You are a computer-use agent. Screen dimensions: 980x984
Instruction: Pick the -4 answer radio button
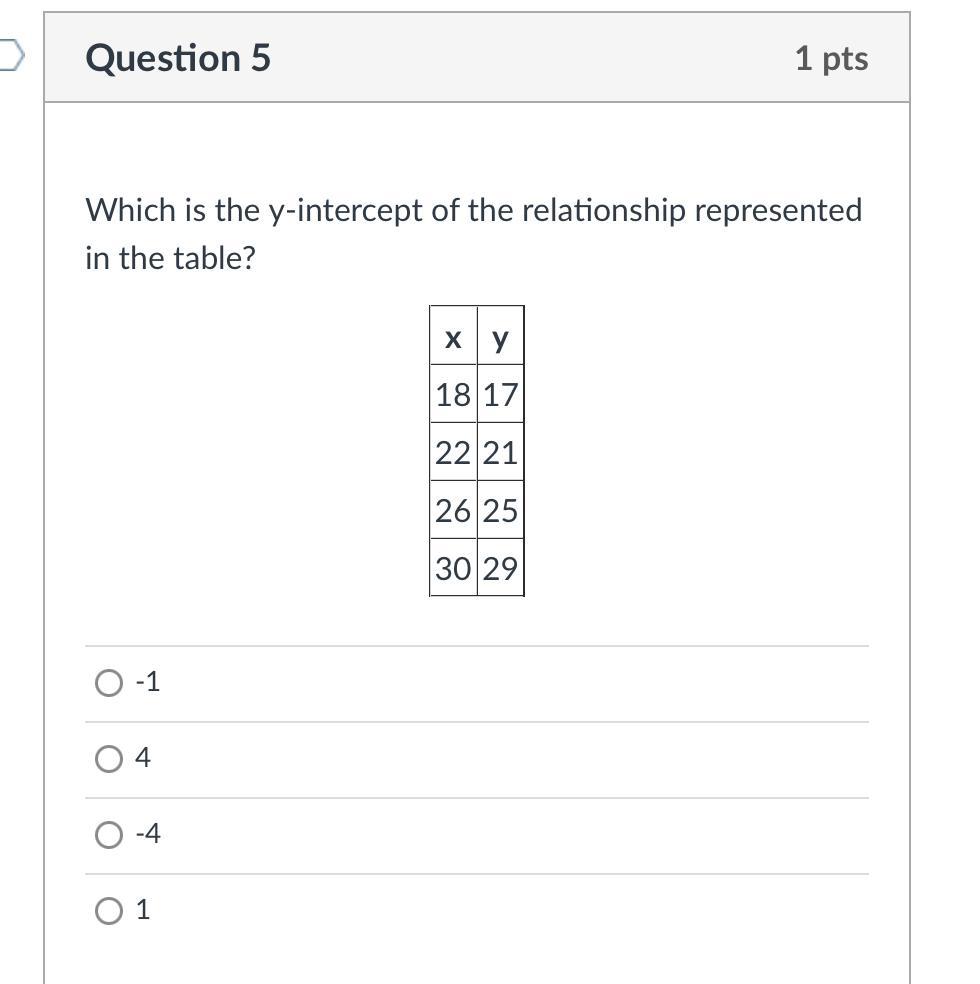(108, 834)
